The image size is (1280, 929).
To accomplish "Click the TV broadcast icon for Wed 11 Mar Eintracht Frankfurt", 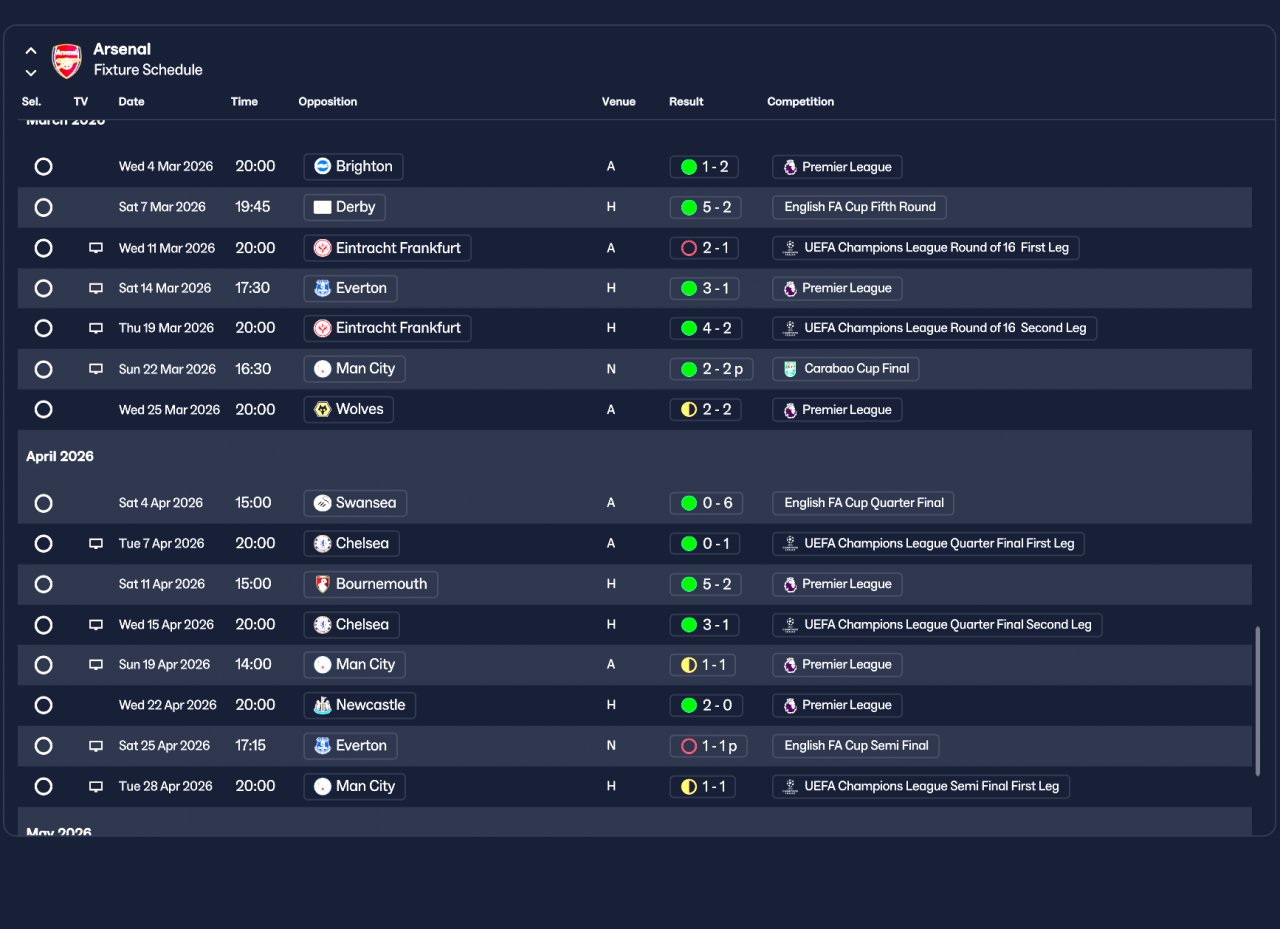I will coord(96,248).
